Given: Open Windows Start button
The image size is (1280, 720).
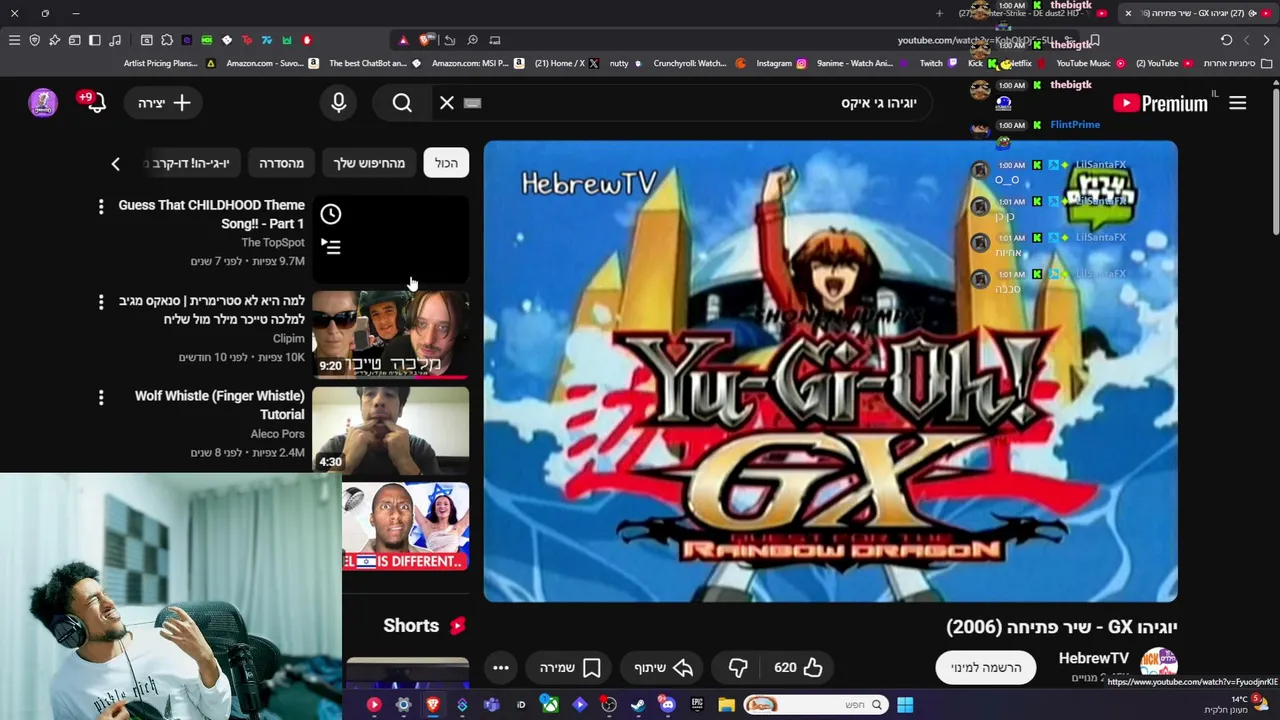Looking at the screenshot, I should pyautogui.click(x=905, y=705).
